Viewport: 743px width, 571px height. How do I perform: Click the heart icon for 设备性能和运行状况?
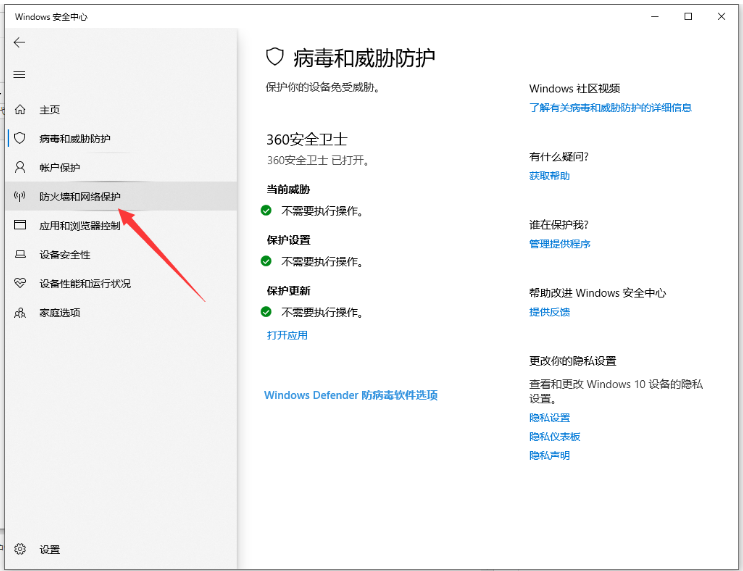[x=20, y=283]
